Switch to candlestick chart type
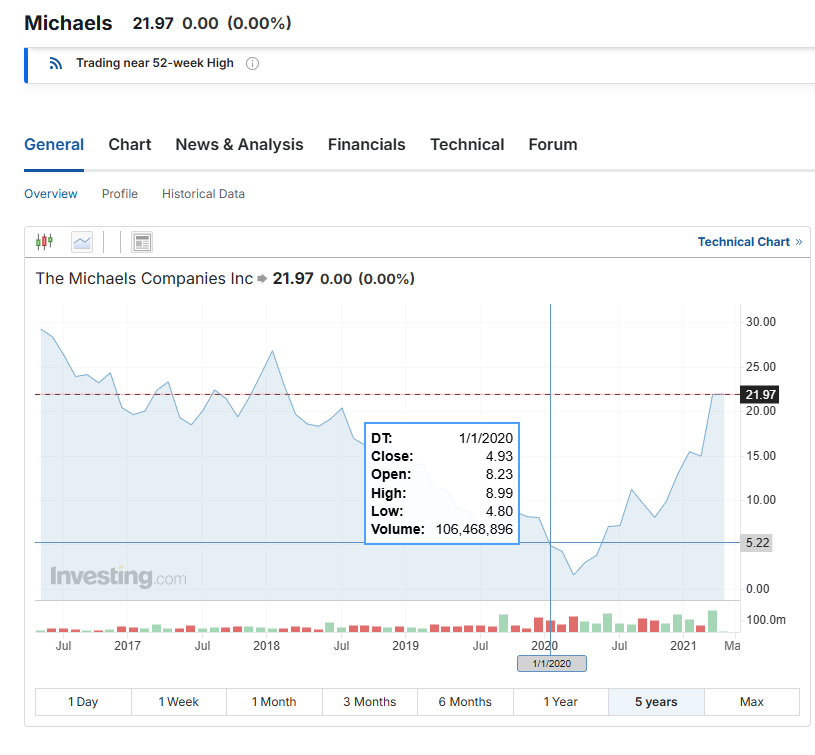The width and height of the screenshot is (815, 755). pos(43,242)
